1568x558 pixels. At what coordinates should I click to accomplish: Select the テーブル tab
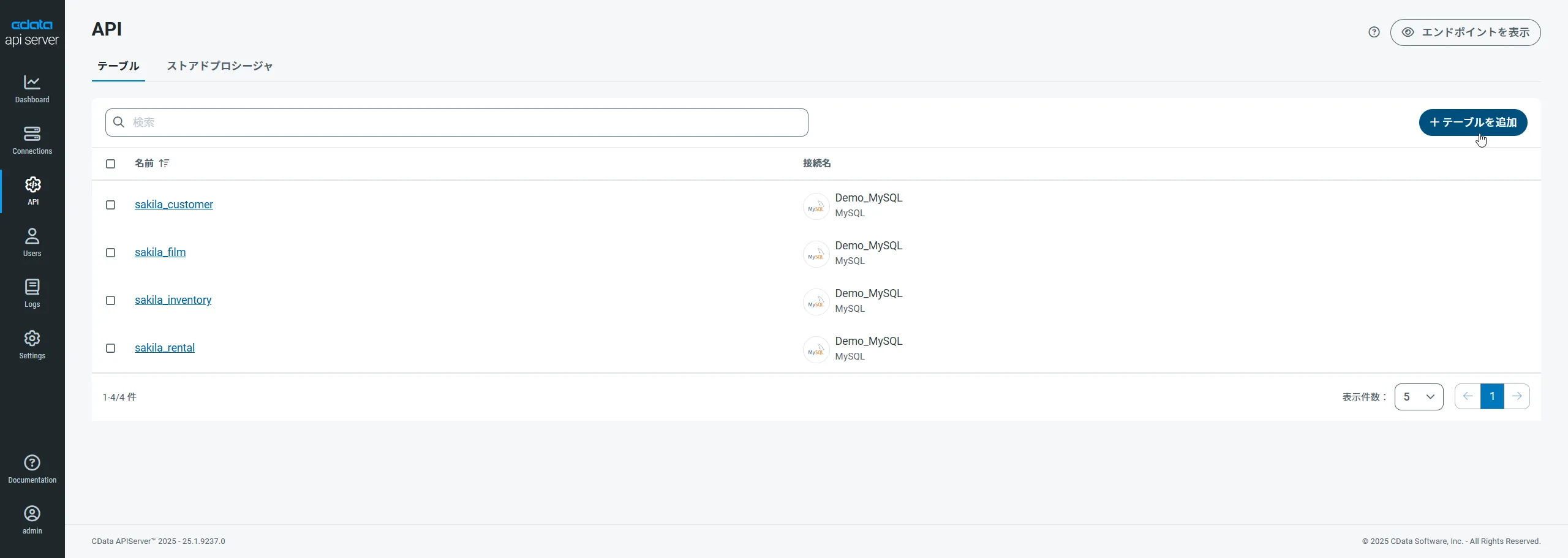(x=118, y=66)
